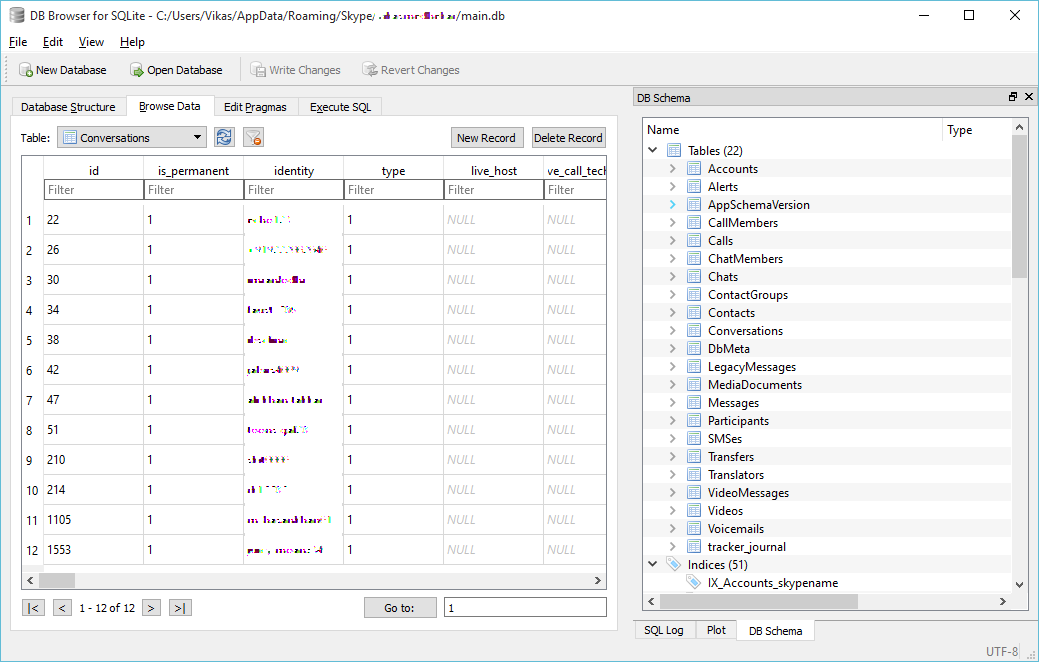The height and width of the screenshot is (662, 1039).
Task: Click the Open Database toolbar icon
Action: 137,70
